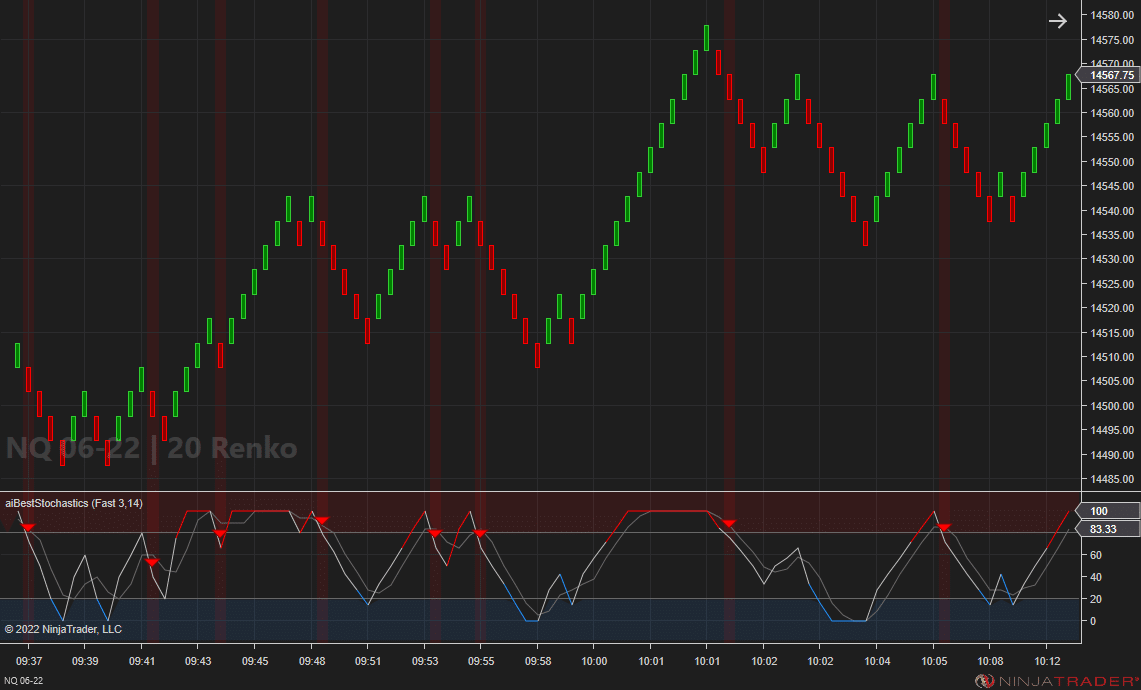Click the red triangle signal above 10:02 stochastic
Image resolution: width=1141 pixels, height=690 pixels.
pos(729,523)
